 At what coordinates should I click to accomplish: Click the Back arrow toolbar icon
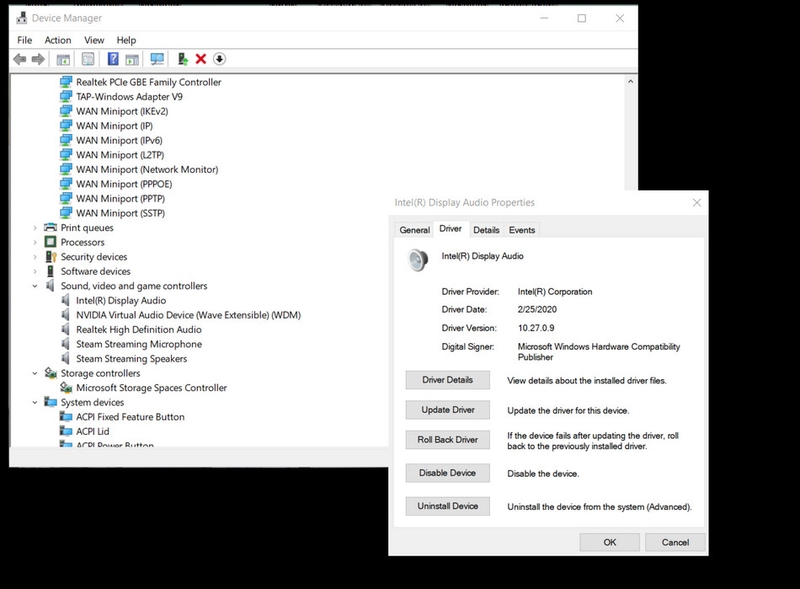point(20,59)
